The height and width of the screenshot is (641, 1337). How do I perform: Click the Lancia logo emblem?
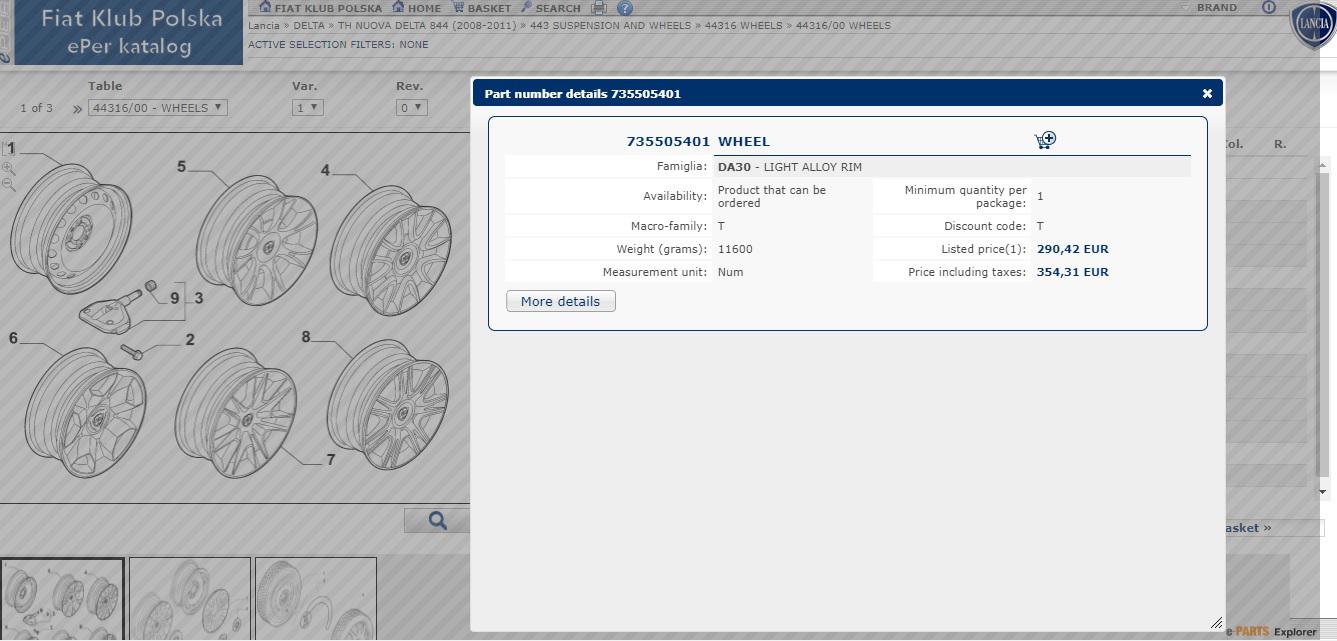[x=1313, y=24]
